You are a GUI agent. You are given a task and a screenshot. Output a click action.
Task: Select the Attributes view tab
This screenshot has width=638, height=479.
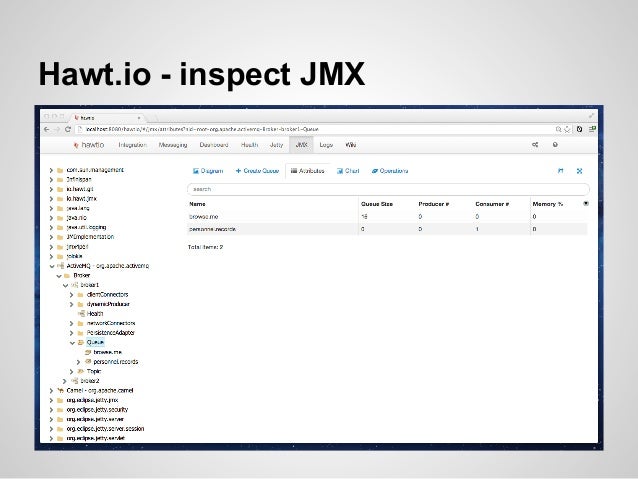(308, 171)
